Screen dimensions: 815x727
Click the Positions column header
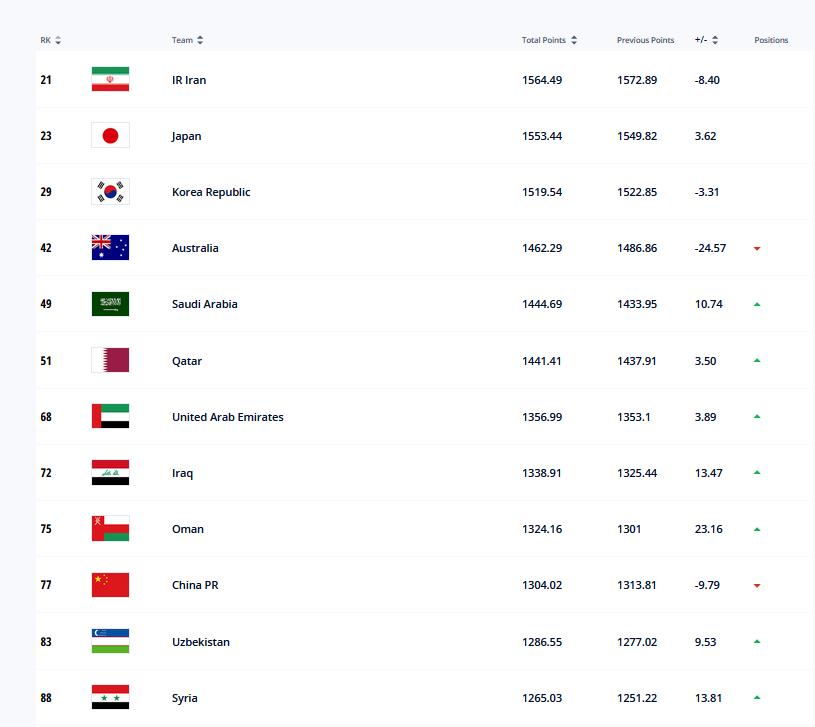point(771,40)
